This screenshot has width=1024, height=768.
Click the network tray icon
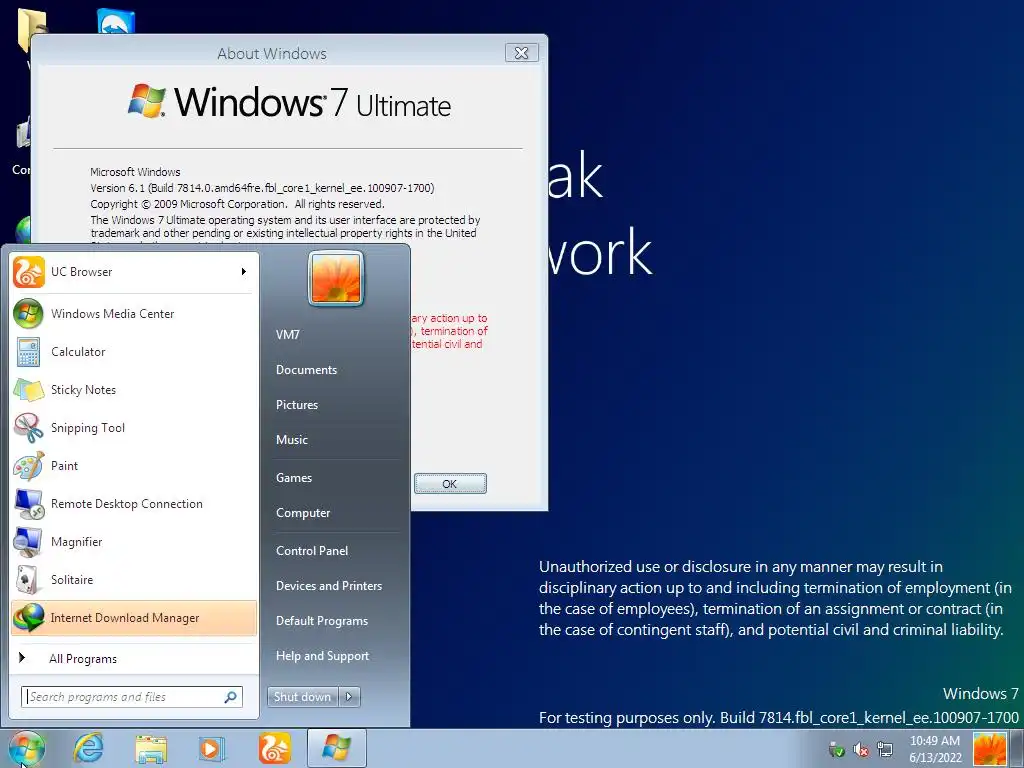click(x=885, y=750)
